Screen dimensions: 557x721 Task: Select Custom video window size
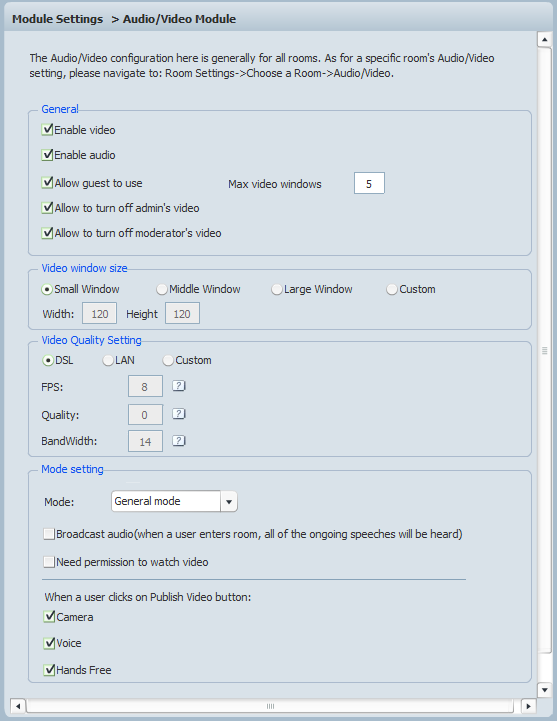tap(392, 289)
